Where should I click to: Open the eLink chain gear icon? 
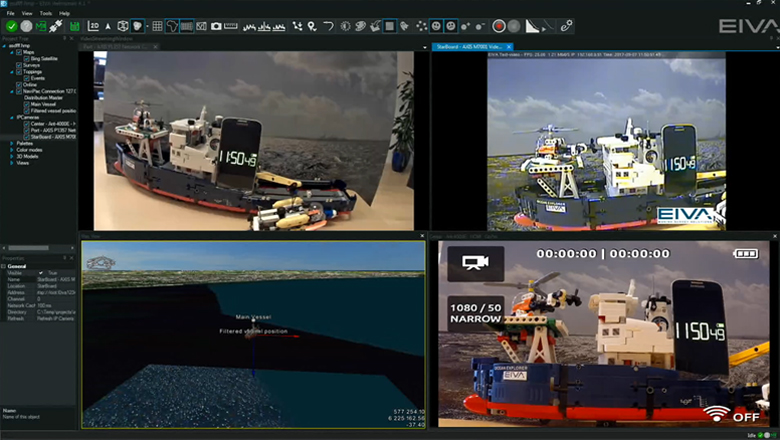coord(566,26)
